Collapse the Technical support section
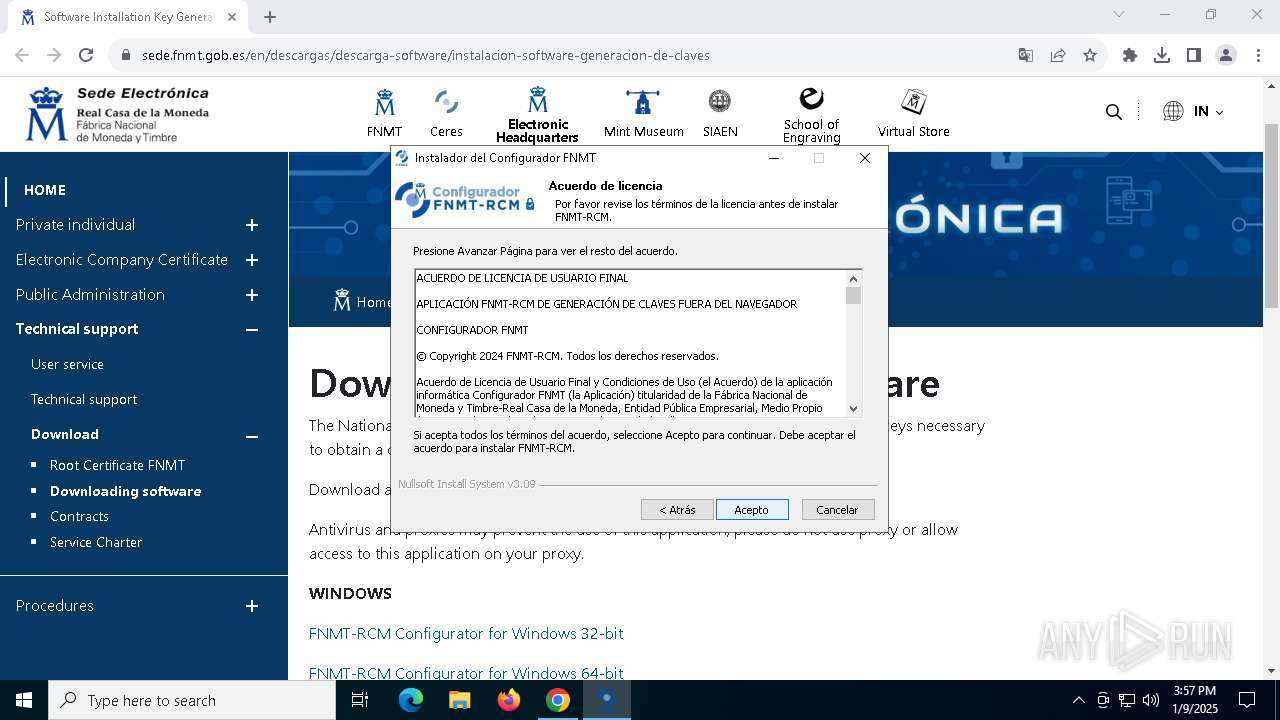Screen dimensions: 1280x720 point(252,329)
